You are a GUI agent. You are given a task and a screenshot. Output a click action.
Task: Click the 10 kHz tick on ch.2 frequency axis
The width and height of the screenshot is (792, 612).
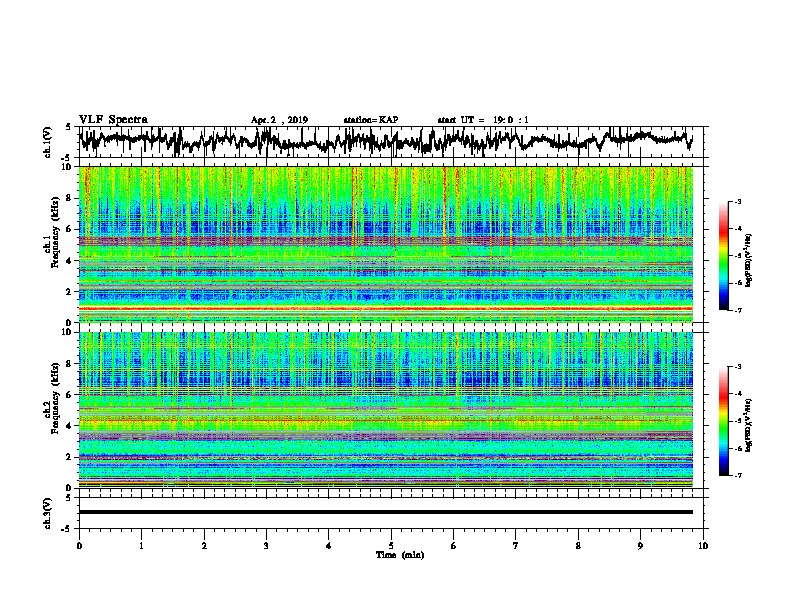pos(68,332)
